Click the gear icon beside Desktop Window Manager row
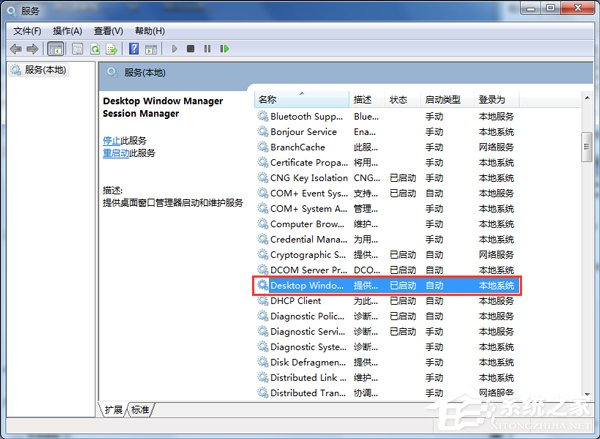The image size is (600, 439). click(263, 285)
